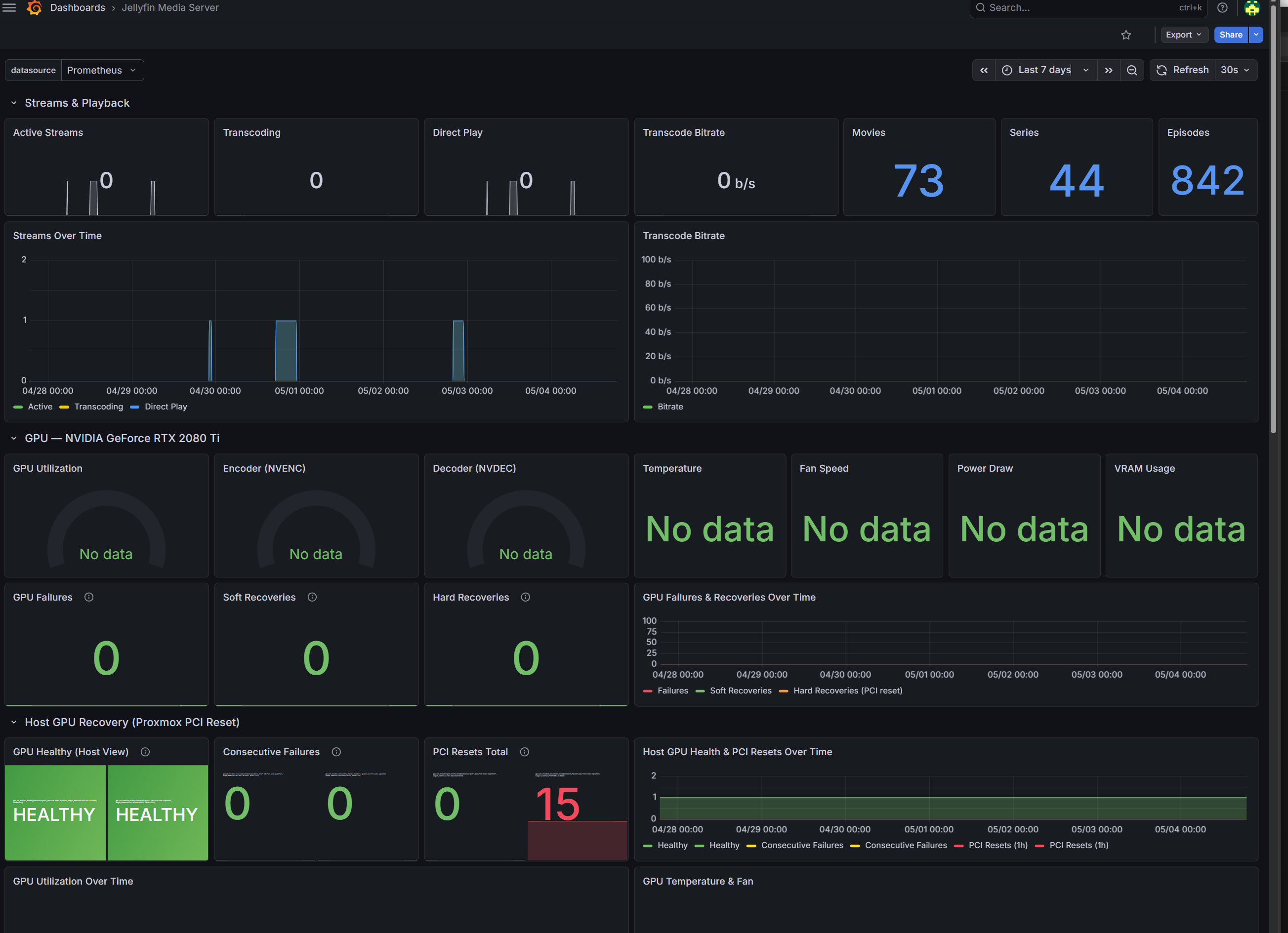Click the Grafana logo icon
This screenshot has width=1288, height=933.
click(34, 7)
